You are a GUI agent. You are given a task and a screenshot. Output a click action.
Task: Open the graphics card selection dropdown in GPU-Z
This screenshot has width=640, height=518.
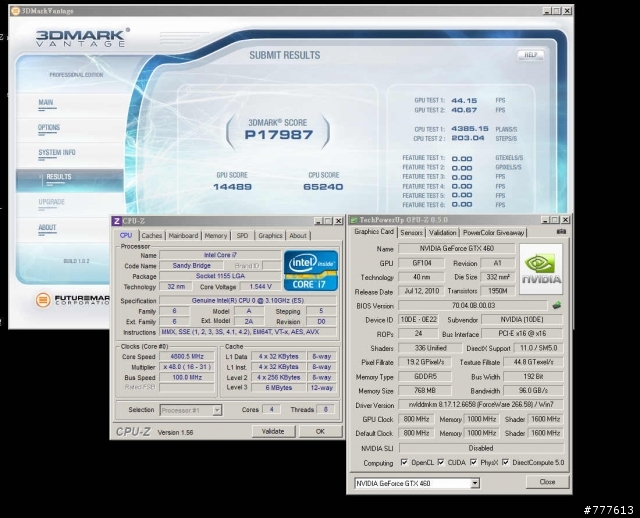(x=475, y=483)
